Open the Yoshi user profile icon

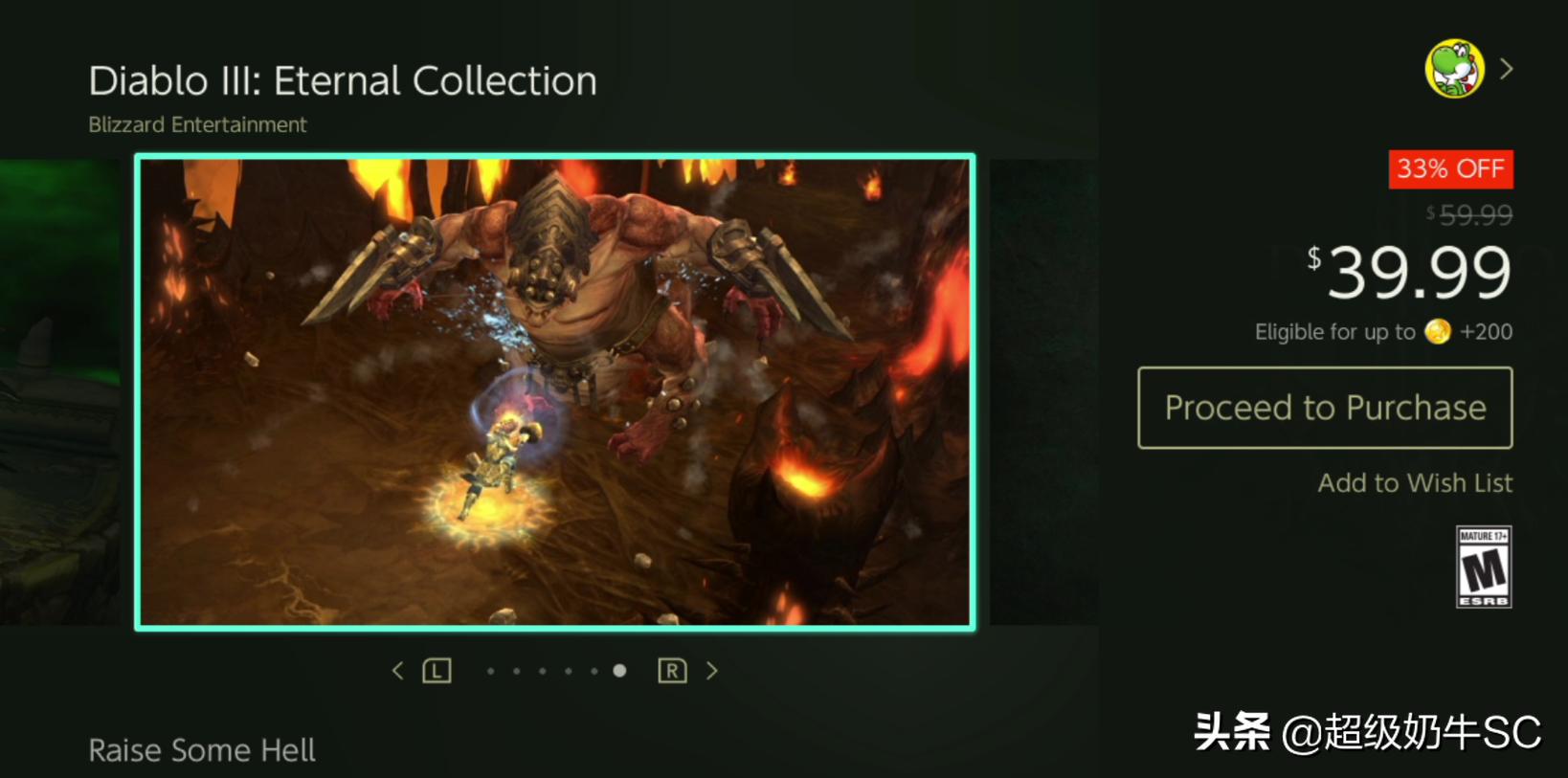point(1454,69)
